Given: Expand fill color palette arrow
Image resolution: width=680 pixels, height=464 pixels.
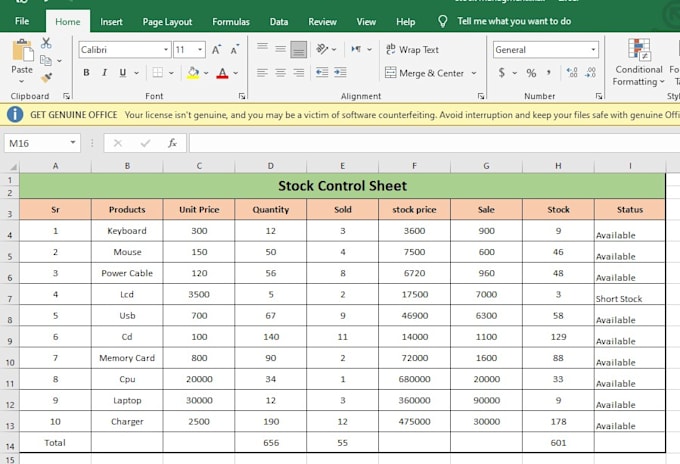Looking at the screenshot, I should pos(206,73).
